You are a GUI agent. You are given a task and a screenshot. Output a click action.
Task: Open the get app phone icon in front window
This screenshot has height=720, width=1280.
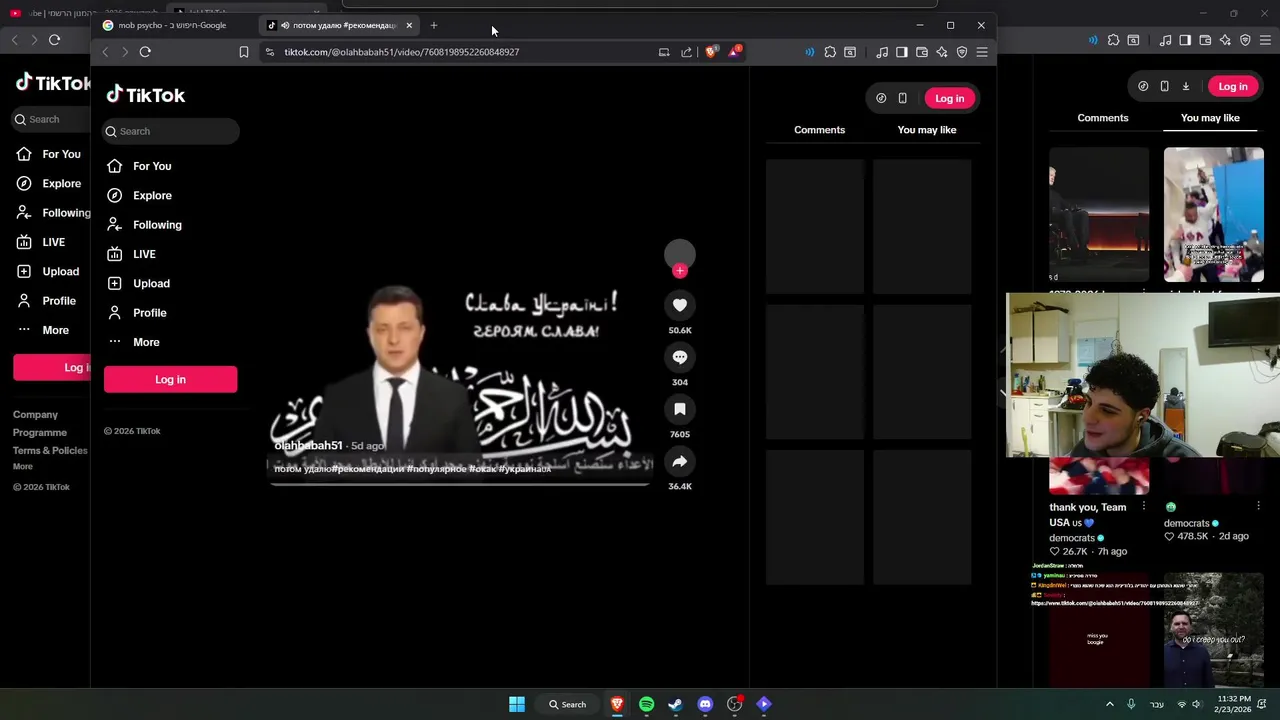pyautogui.click(x=902, y=98)
